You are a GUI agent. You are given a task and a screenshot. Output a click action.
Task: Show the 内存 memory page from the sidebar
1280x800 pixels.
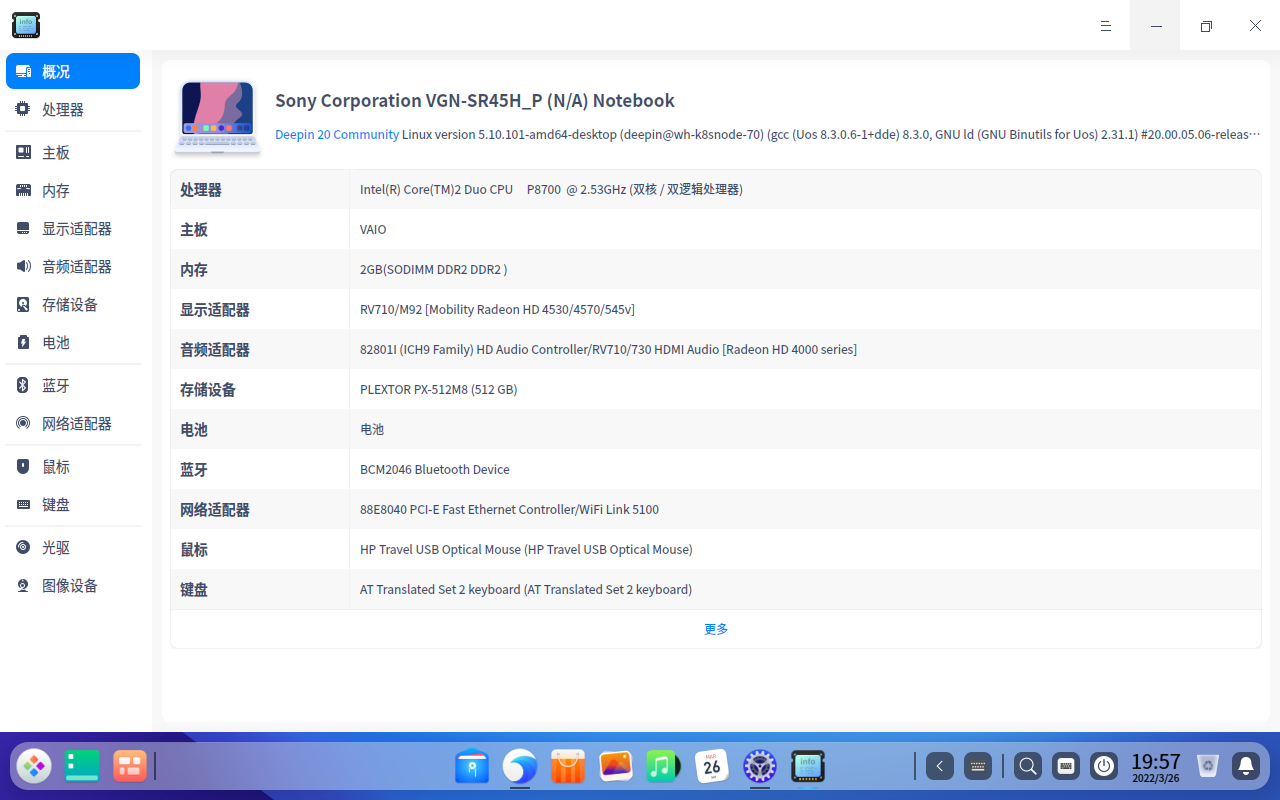pos(73,190)
